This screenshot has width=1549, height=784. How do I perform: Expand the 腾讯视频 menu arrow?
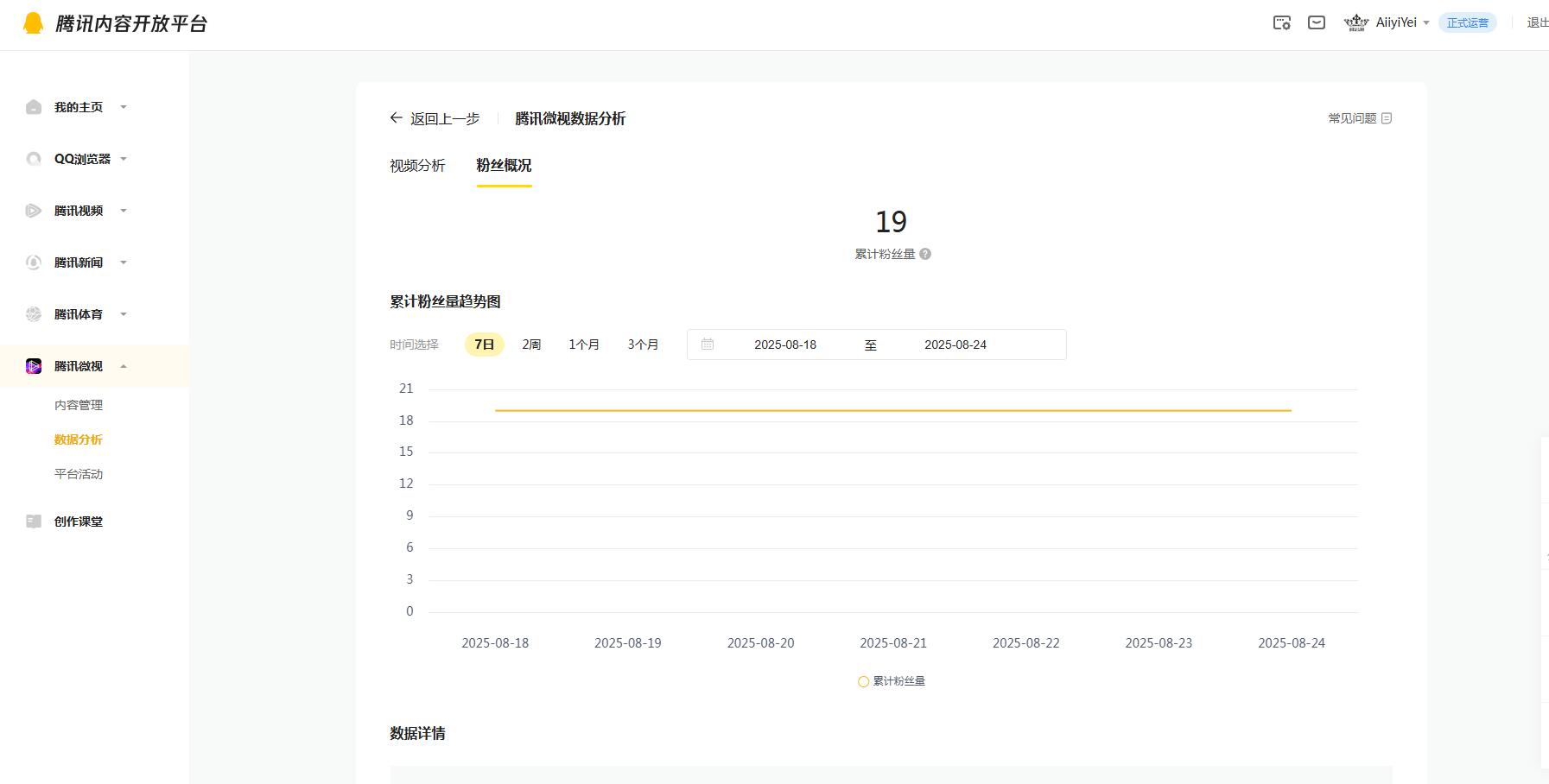click(124, 211)
